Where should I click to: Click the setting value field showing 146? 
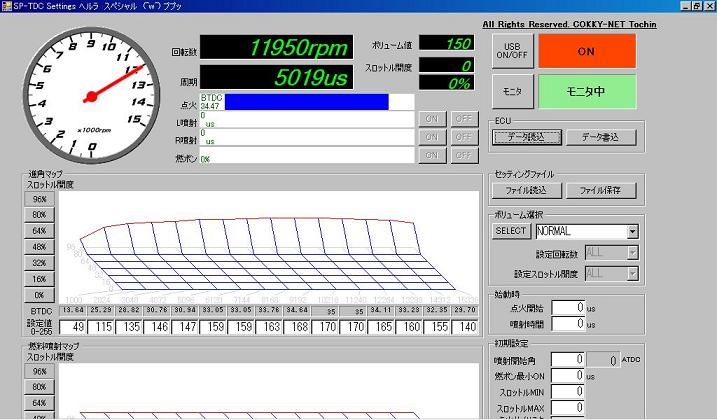[x=157, y=327]
